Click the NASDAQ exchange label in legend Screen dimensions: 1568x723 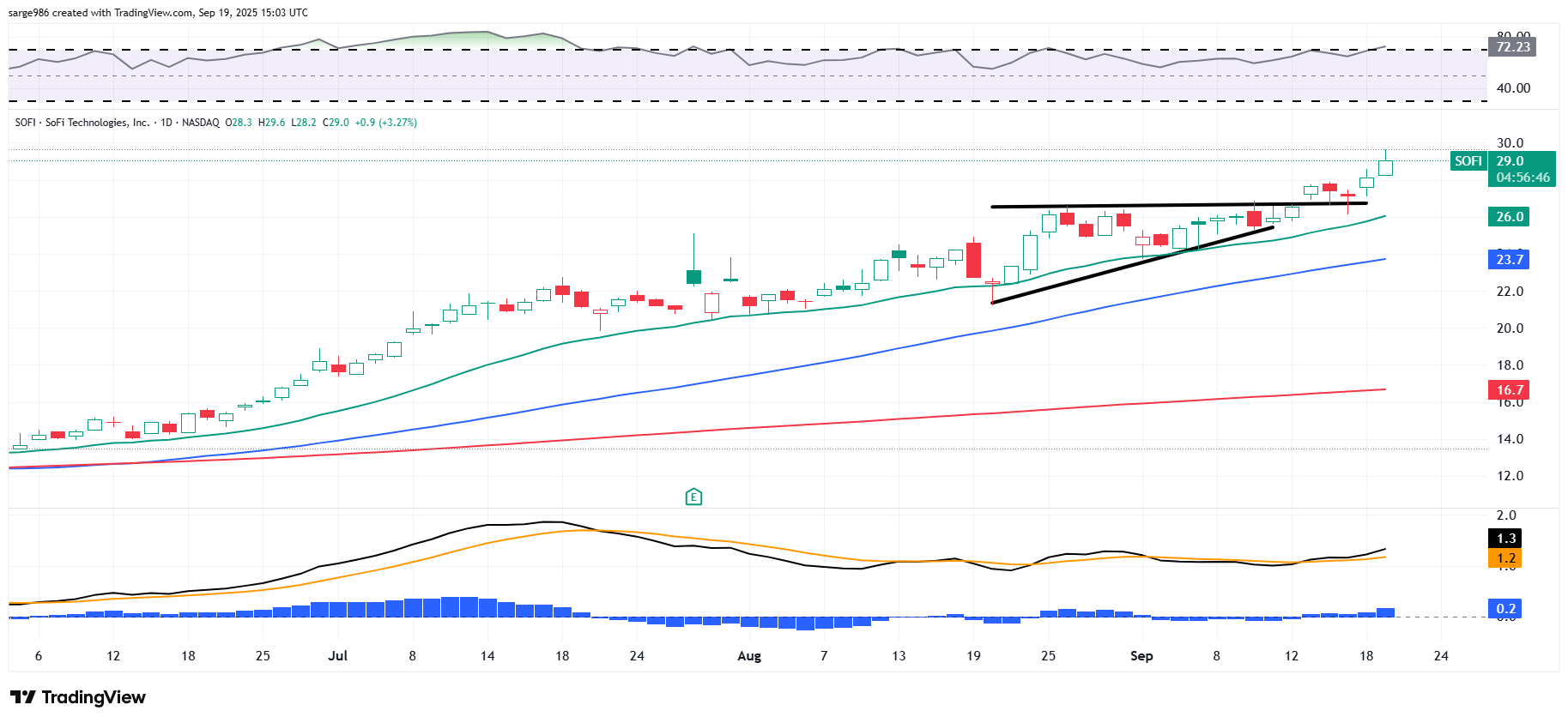(201, 123)
